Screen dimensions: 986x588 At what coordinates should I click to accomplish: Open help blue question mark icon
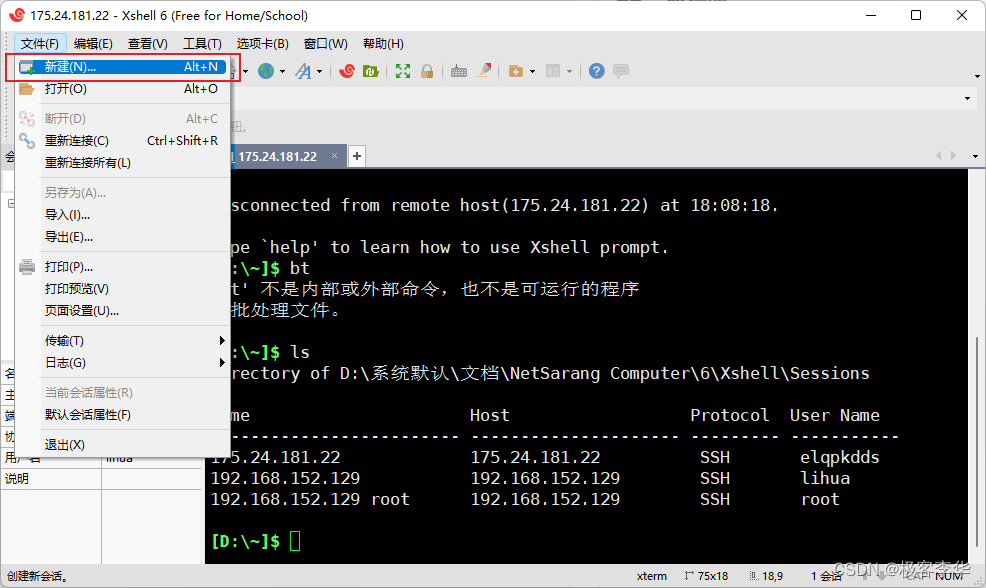coord(597,71)
